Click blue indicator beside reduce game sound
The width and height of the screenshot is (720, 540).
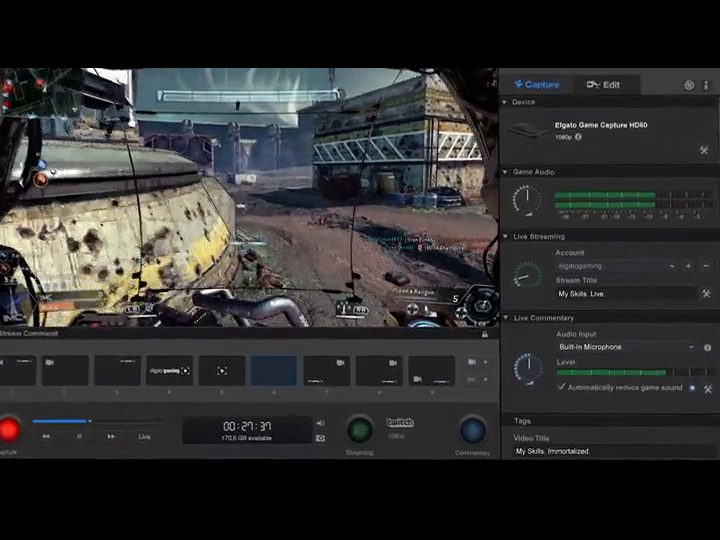click(x=692, y=388)
